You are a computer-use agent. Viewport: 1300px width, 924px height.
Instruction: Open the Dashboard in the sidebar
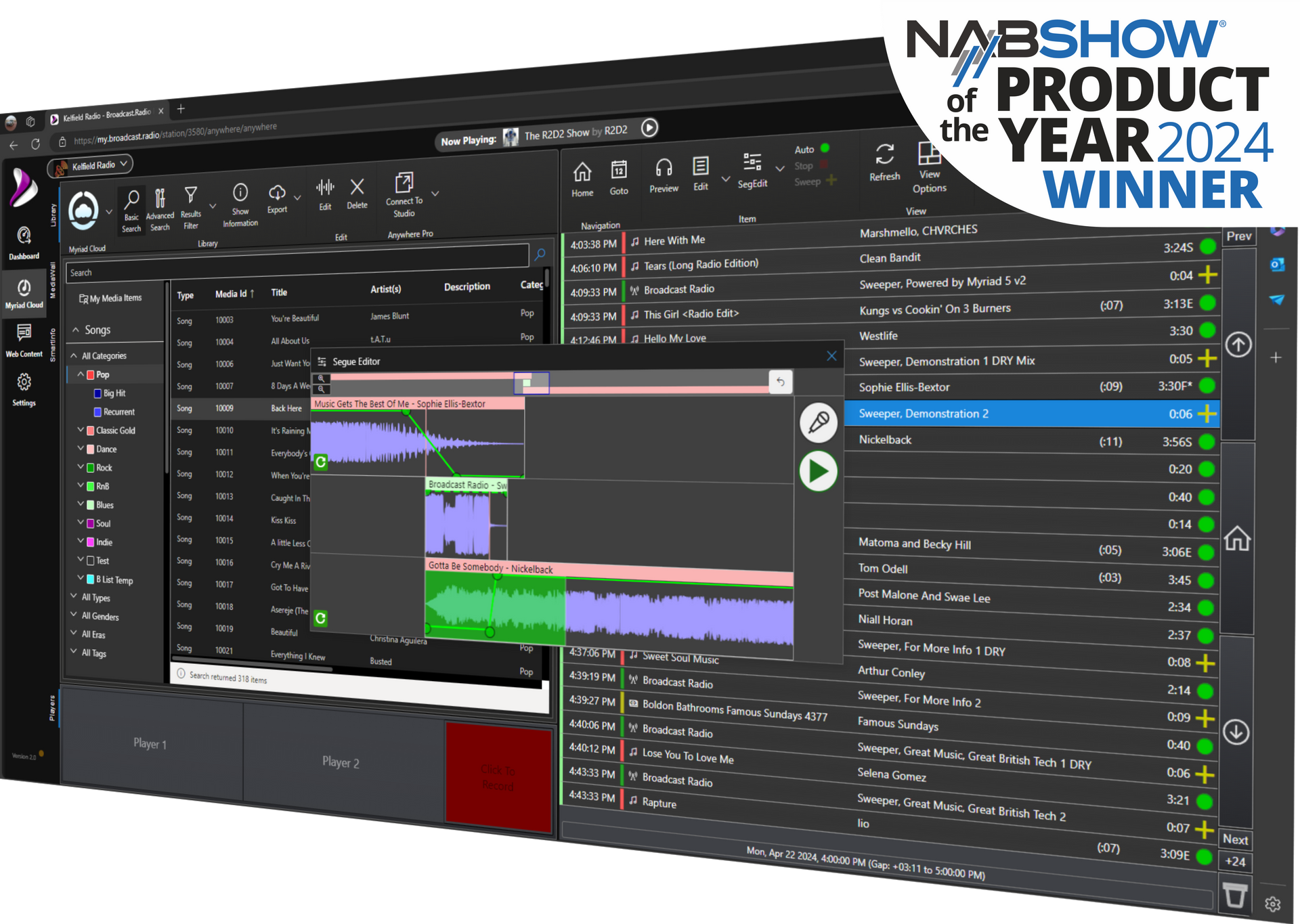tap(24, 243)
